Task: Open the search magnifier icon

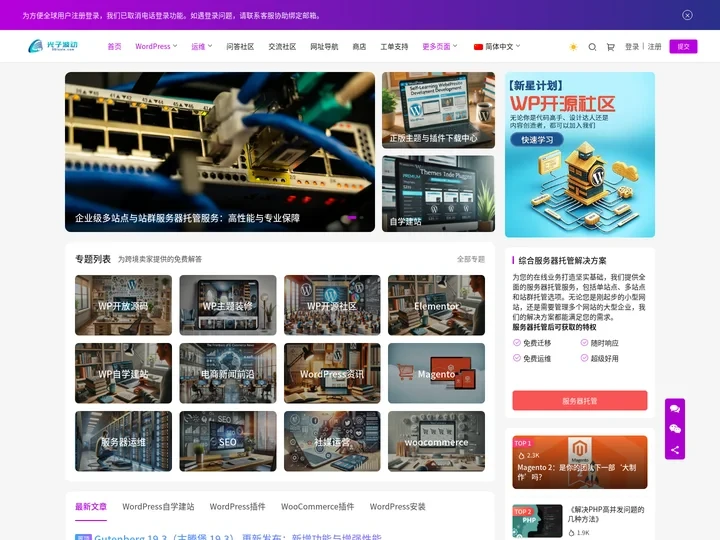Action: 592,47
